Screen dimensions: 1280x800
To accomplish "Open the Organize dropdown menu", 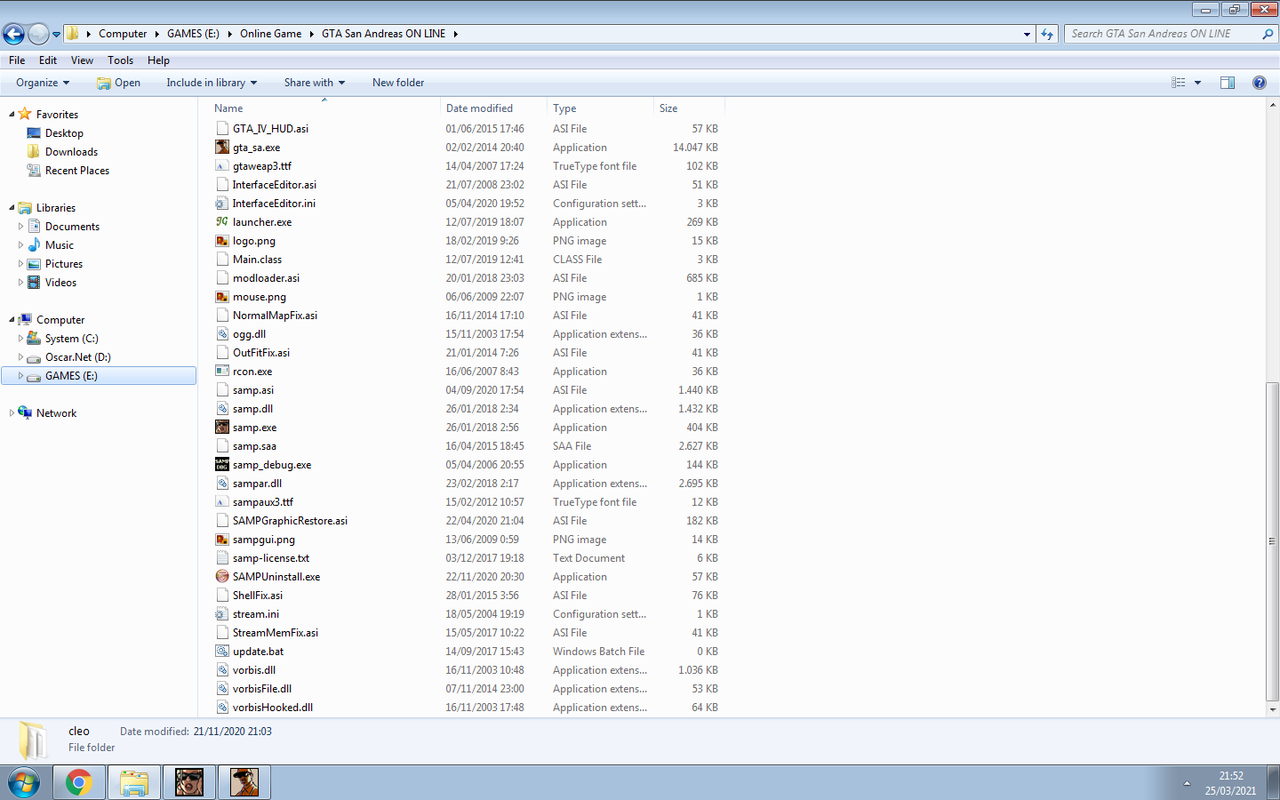I will click(x=43, y=83).
